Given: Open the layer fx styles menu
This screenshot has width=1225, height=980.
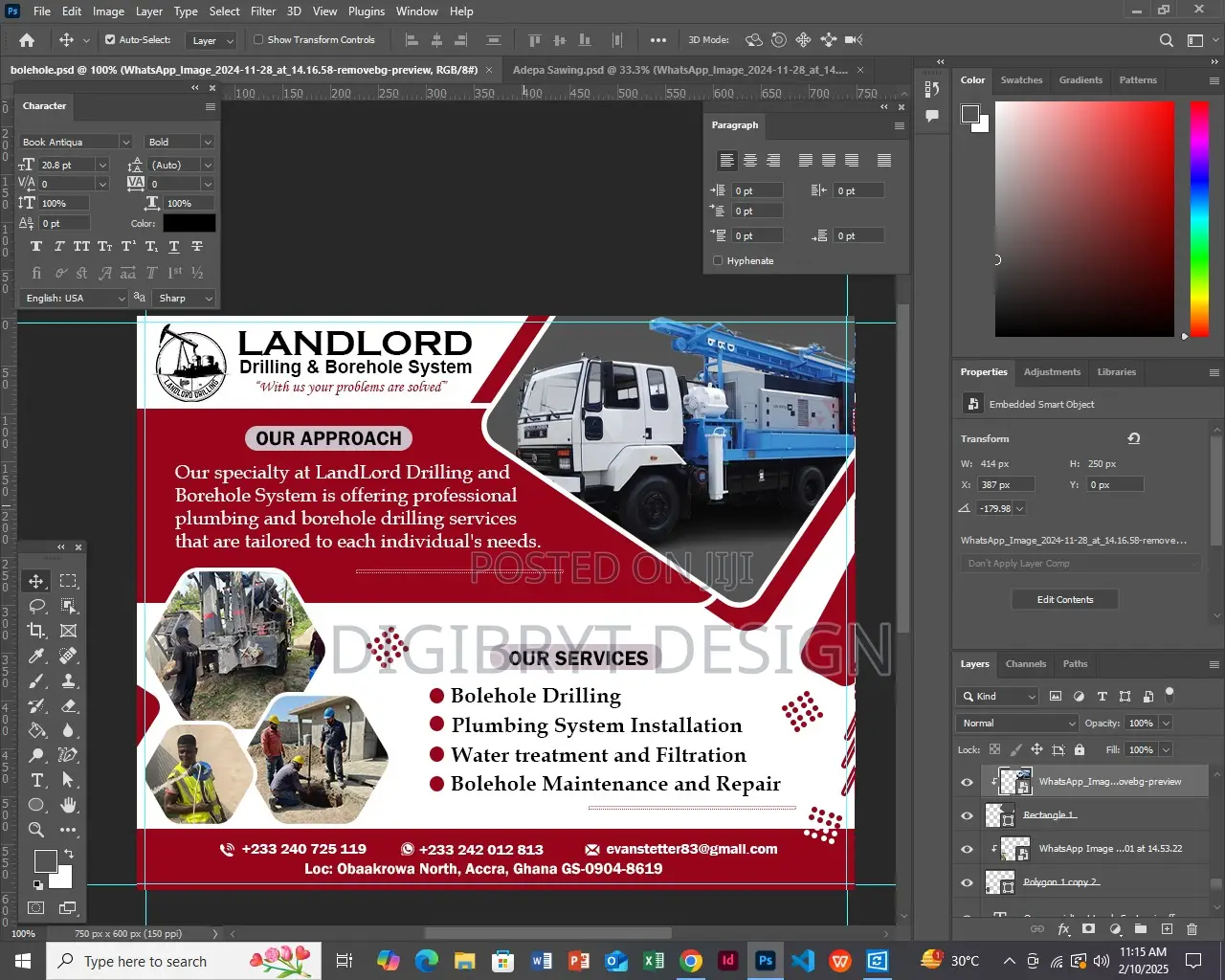Looking at the screenshot, I should pos(1063,928).
